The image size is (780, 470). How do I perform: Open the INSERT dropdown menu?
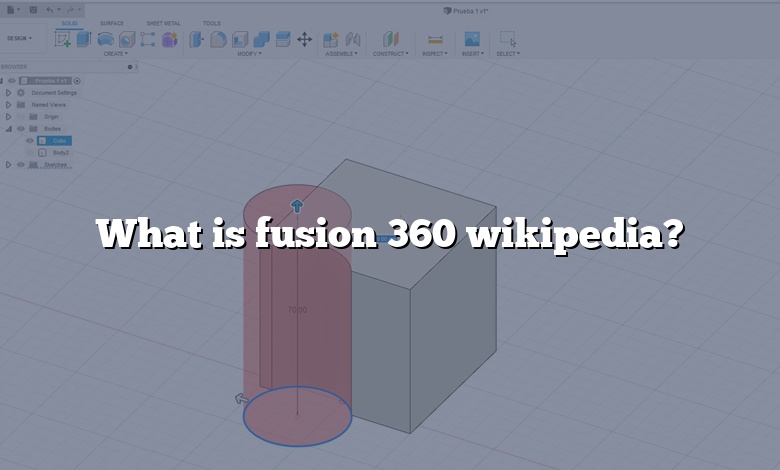(x=473, y=54)
